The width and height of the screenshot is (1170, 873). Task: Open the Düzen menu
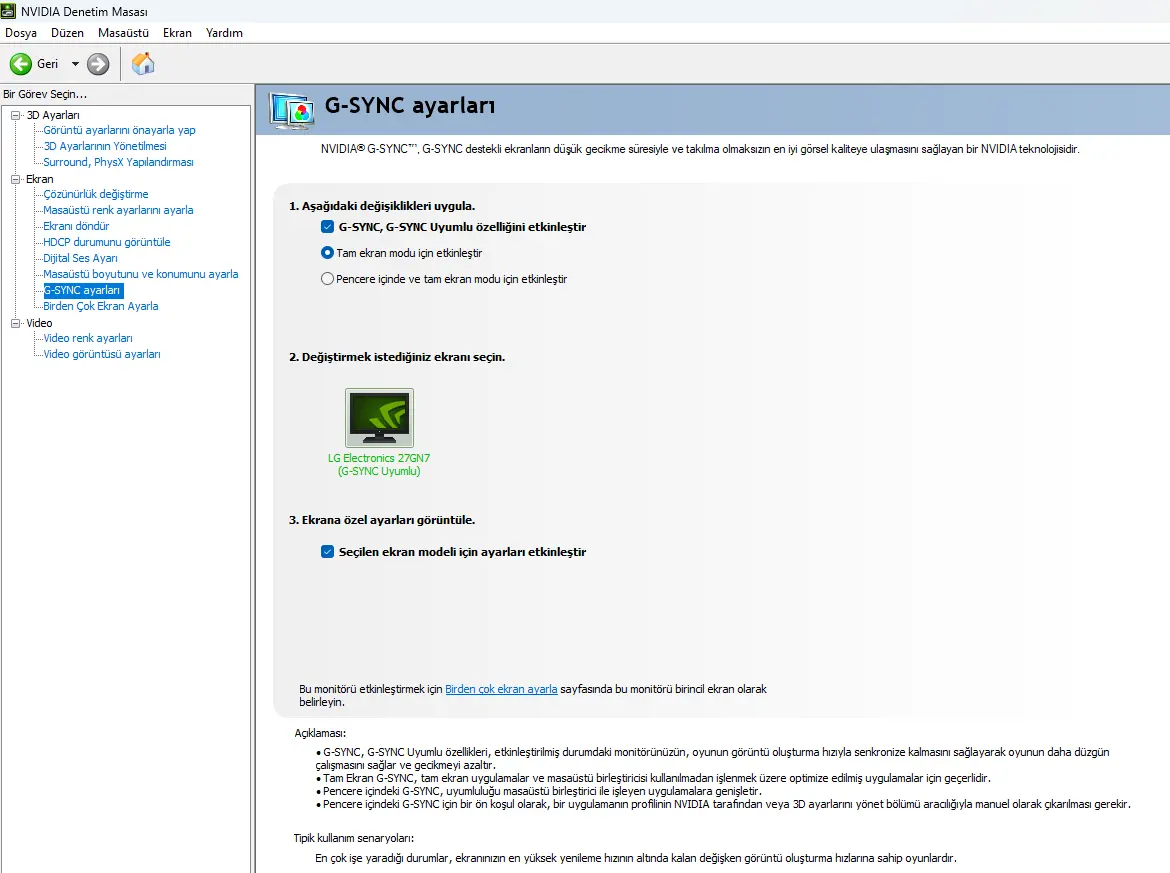click(67, 33)
